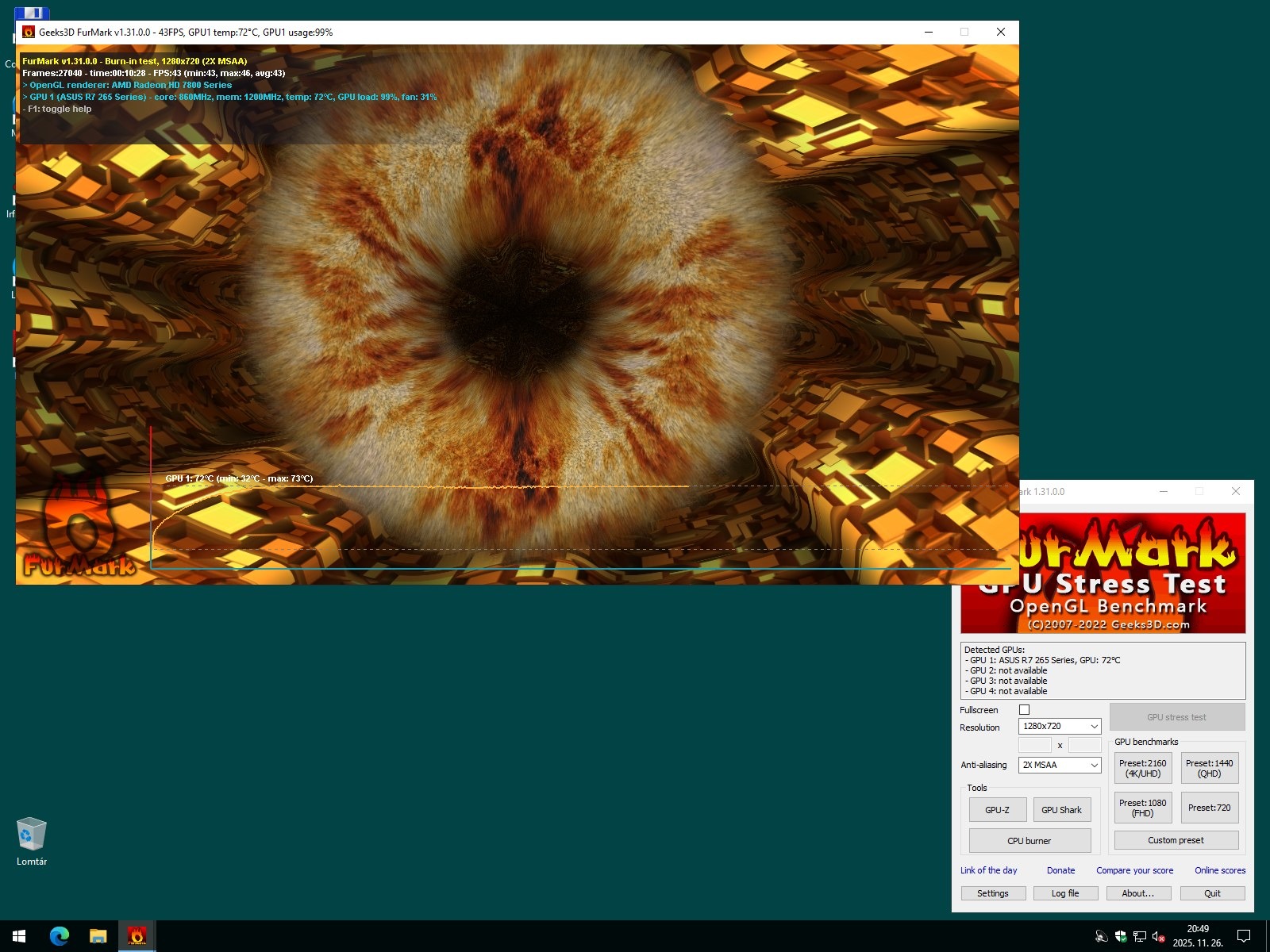The image size is (1270, 952).
Task: Launch the CPU burner tool
Action: point(1029,841)
